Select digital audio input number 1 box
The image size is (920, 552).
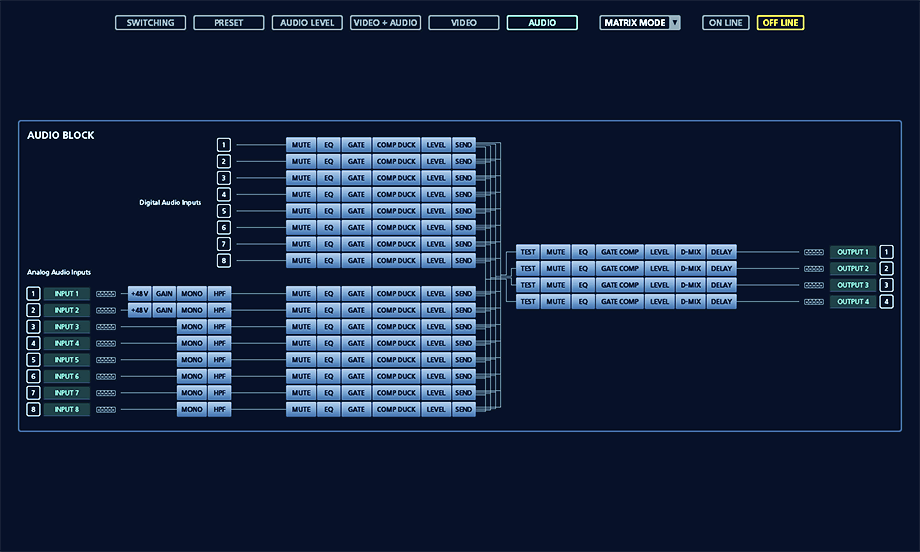224,145
